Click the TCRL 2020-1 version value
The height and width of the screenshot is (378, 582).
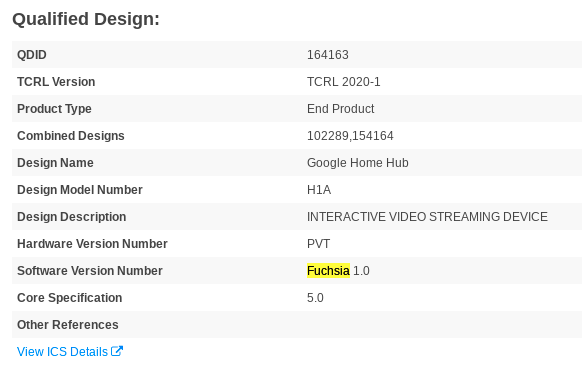[x=344, y=82]
